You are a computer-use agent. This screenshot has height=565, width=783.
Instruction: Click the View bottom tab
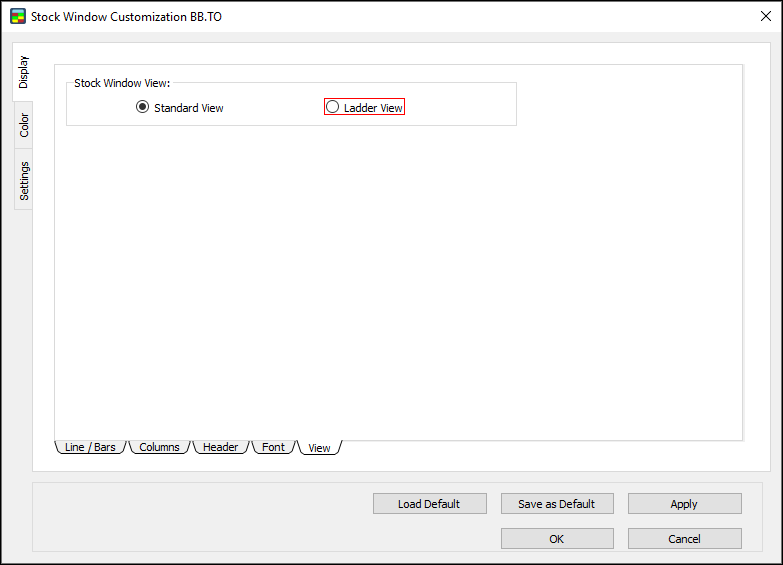click(x=319, y=448)
